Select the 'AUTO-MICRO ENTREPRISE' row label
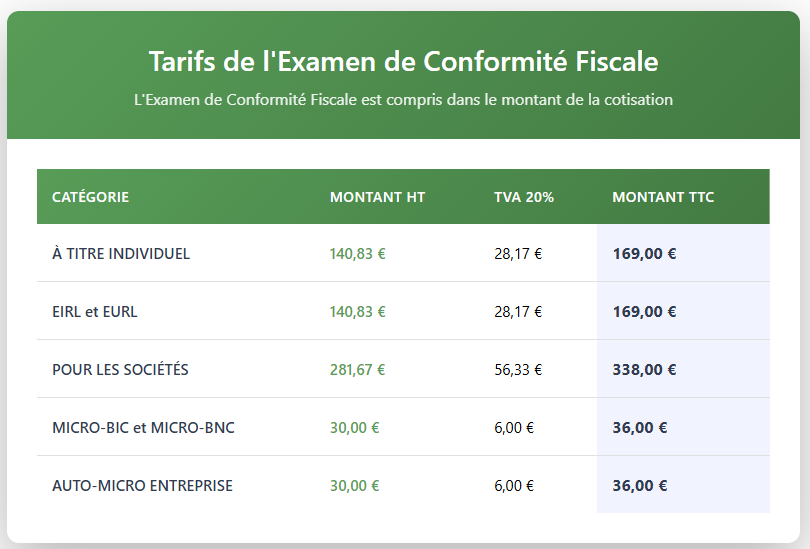Image resolution: width=810 pixels, height=549 pixels. pos(142,486)
